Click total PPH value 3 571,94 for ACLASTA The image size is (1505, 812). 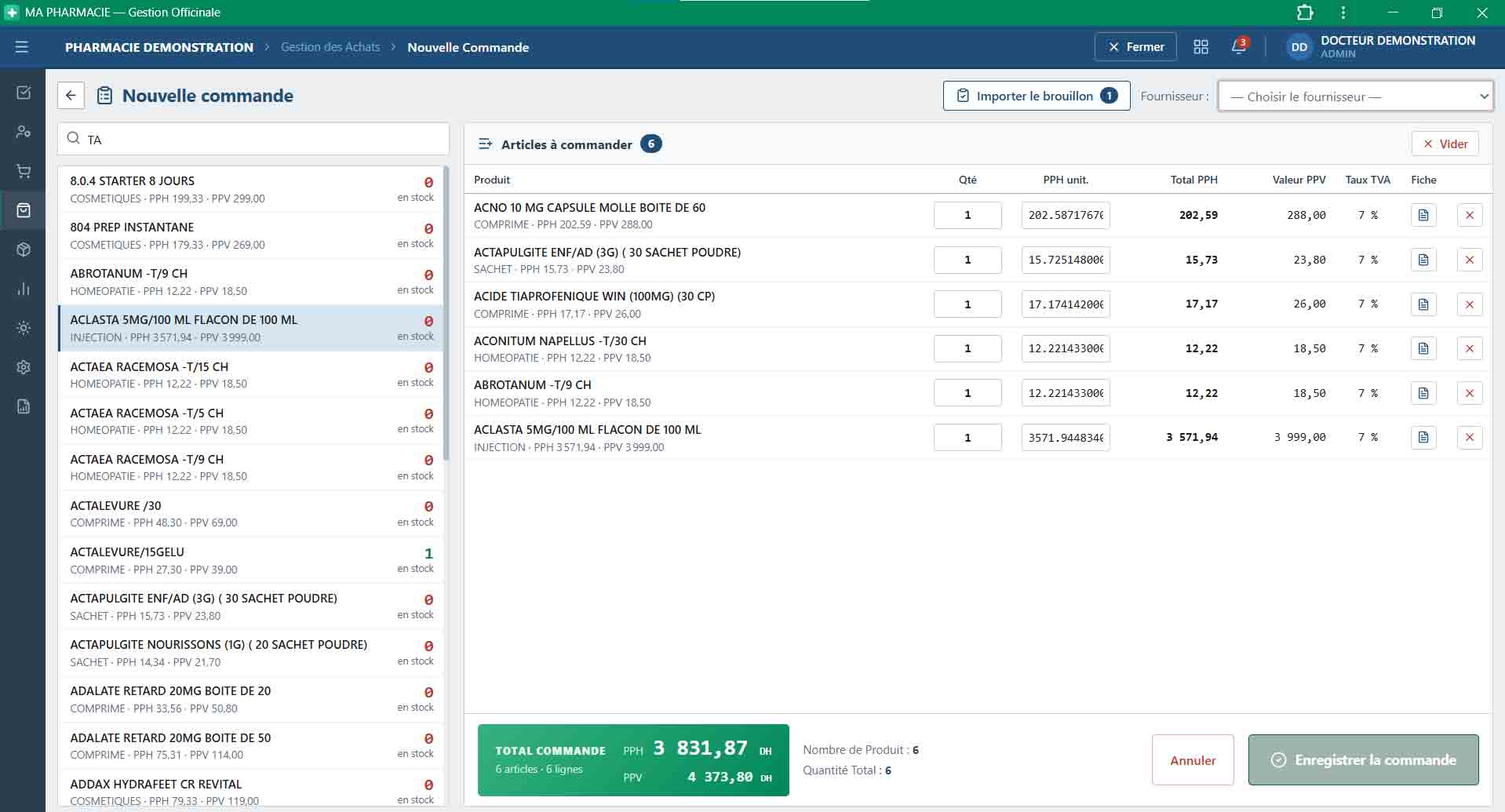pos(1192,437)
